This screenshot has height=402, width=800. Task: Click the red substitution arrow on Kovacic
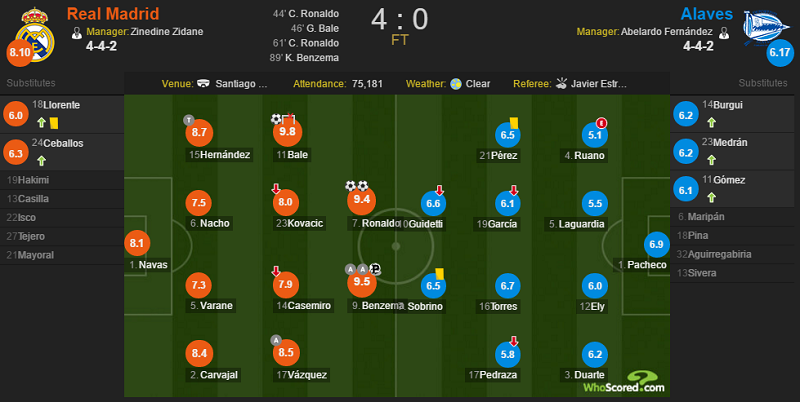(276, 189)
